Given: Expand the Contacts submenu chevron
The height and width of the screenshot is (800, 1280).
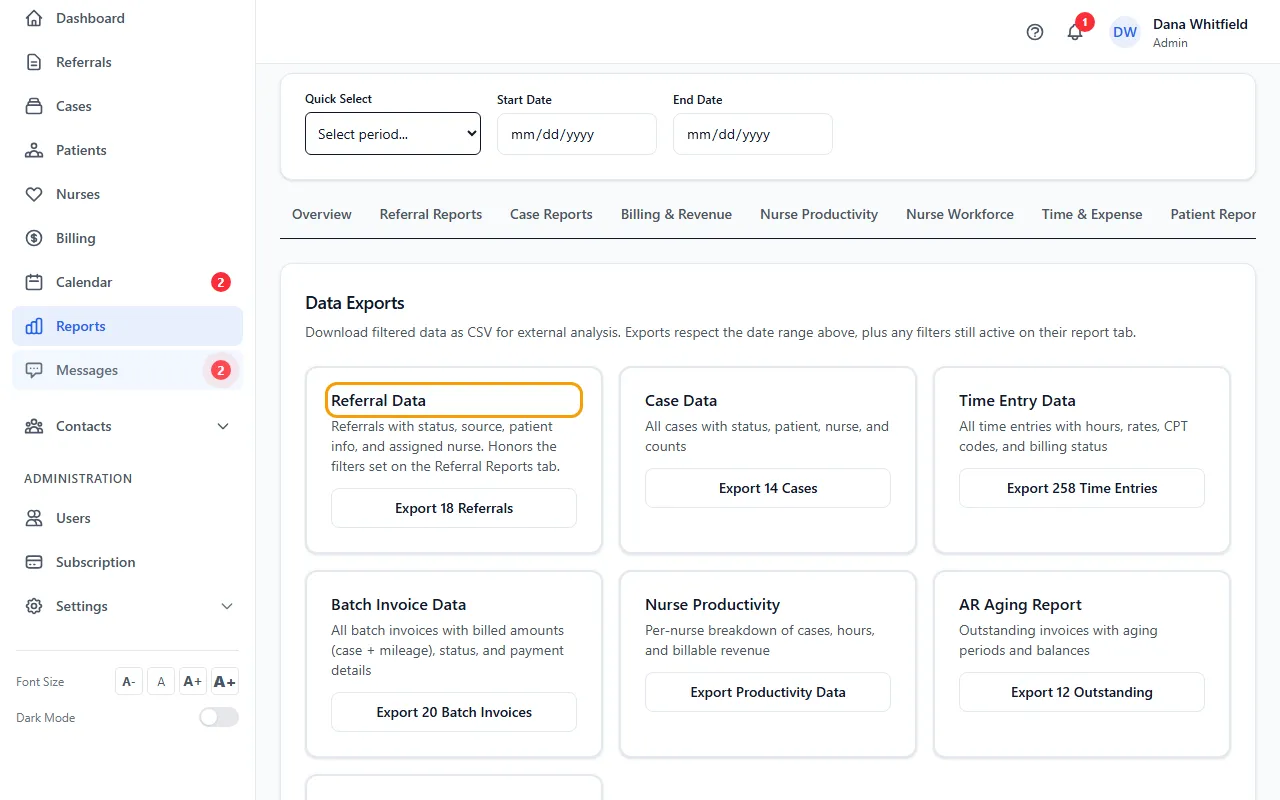Looking at the screenshot, I should click(x=223, y=426).
